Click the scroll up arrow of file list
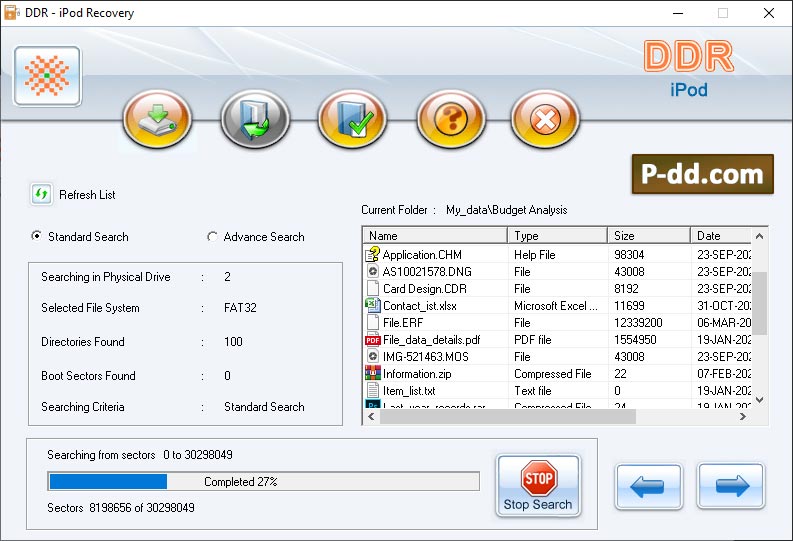The width and height of the screenshot is (793, 541). pos(759,236)
